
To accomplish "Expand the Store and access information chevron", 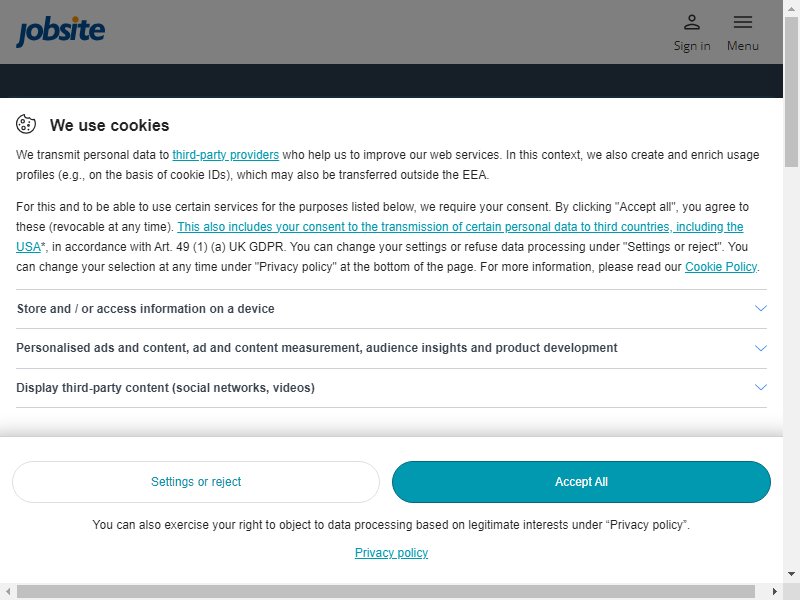I will [x=761, y=308].
